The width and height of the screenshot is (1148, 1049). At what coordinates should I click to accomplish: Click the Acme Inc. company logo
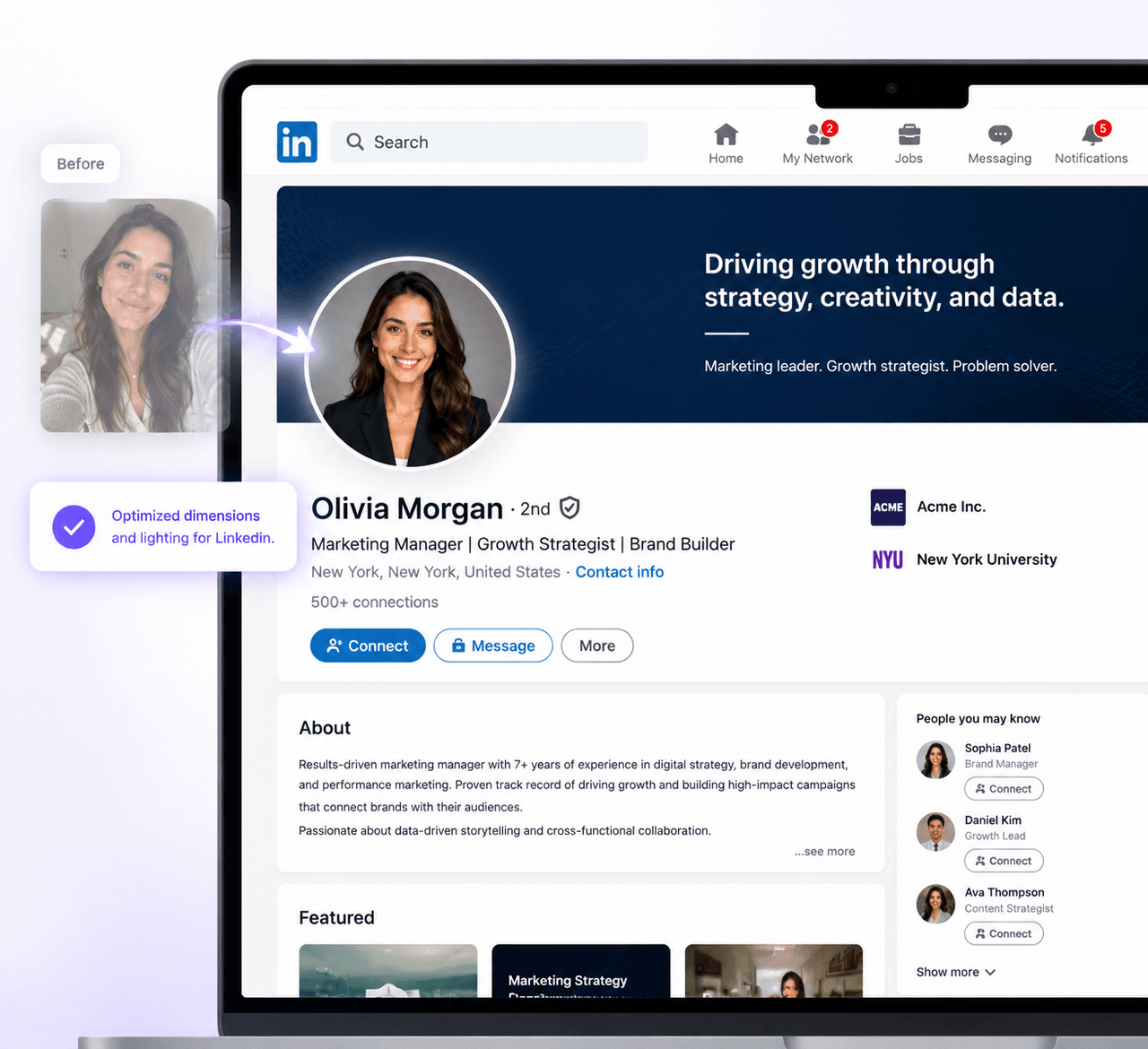(888, 507)
